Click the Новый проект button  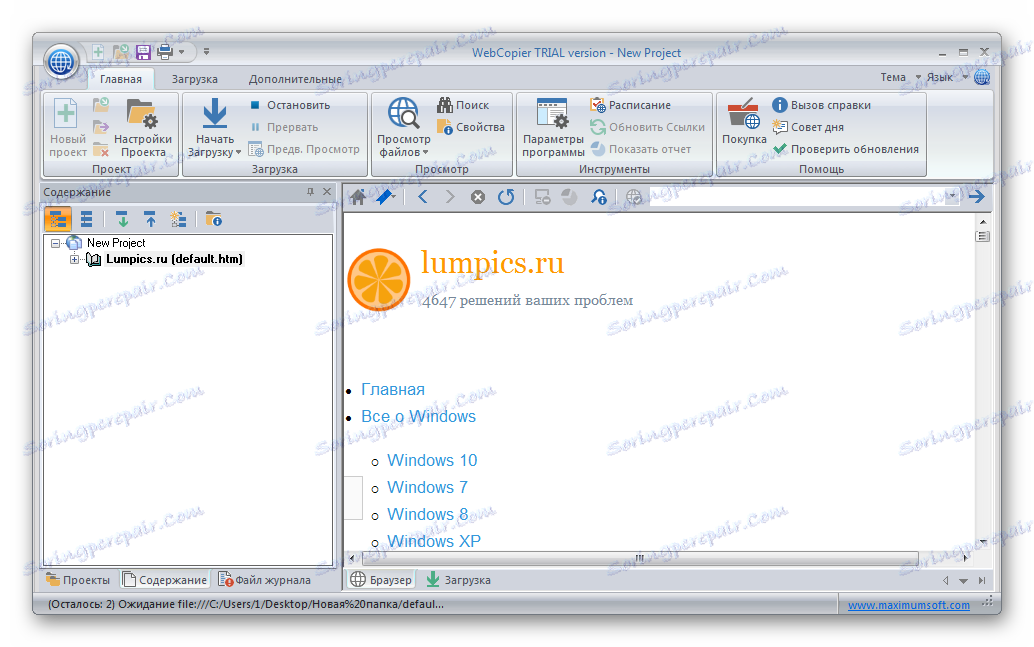[67, 128]
